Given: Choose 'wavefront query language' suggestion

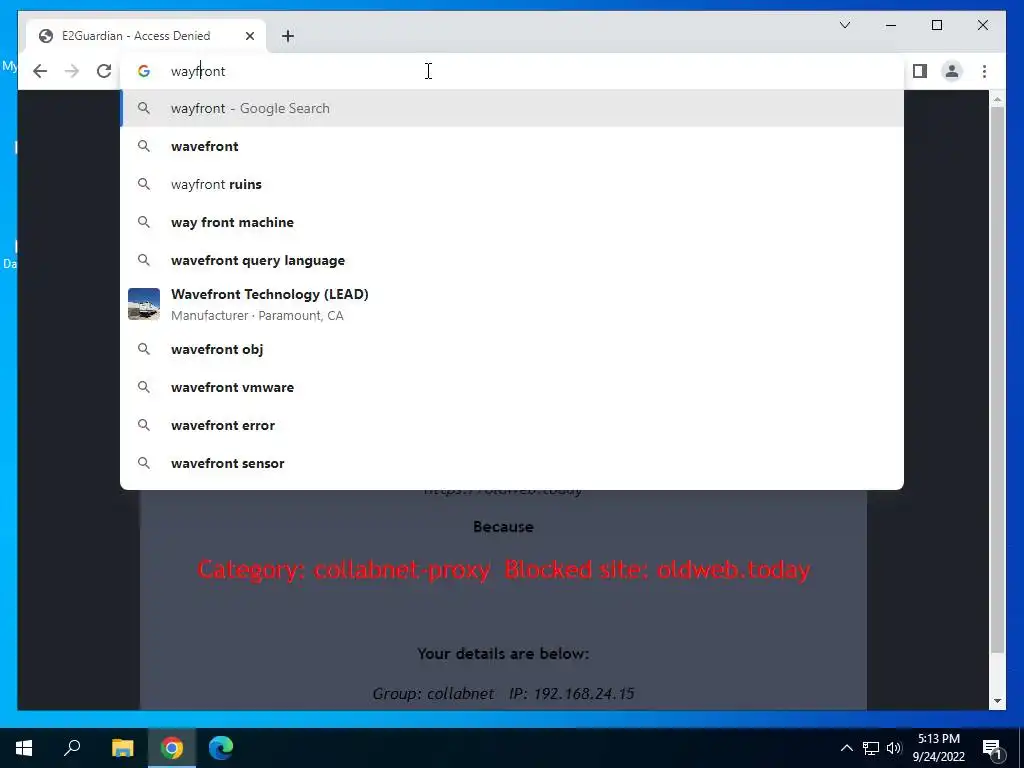Looking at the screenshot, I should coord(512,260).
